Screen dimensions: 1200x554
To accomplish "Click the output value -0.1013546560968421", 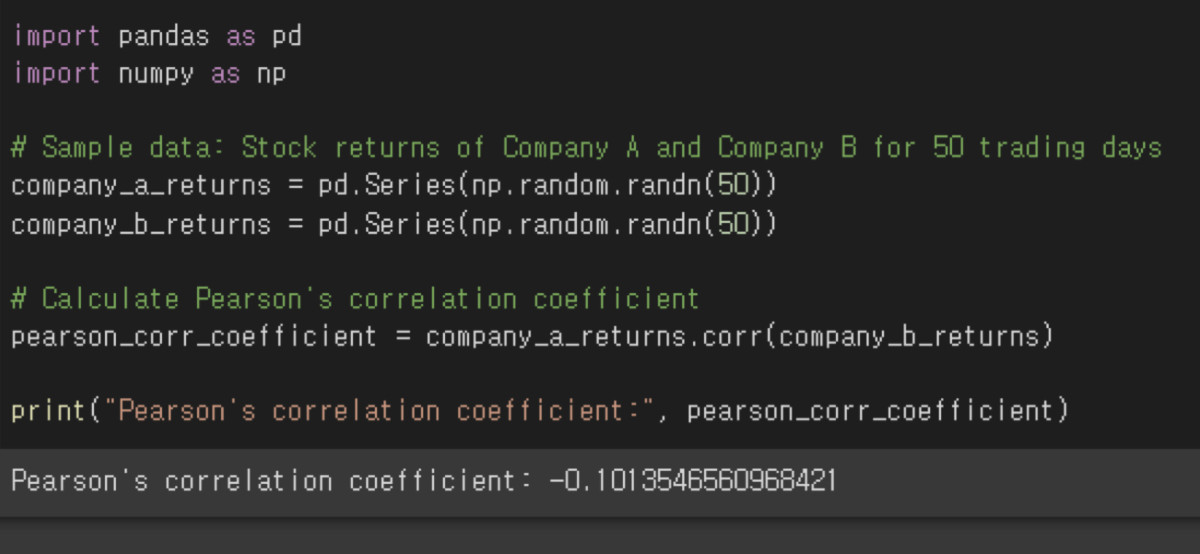I will tap(692, 481).
